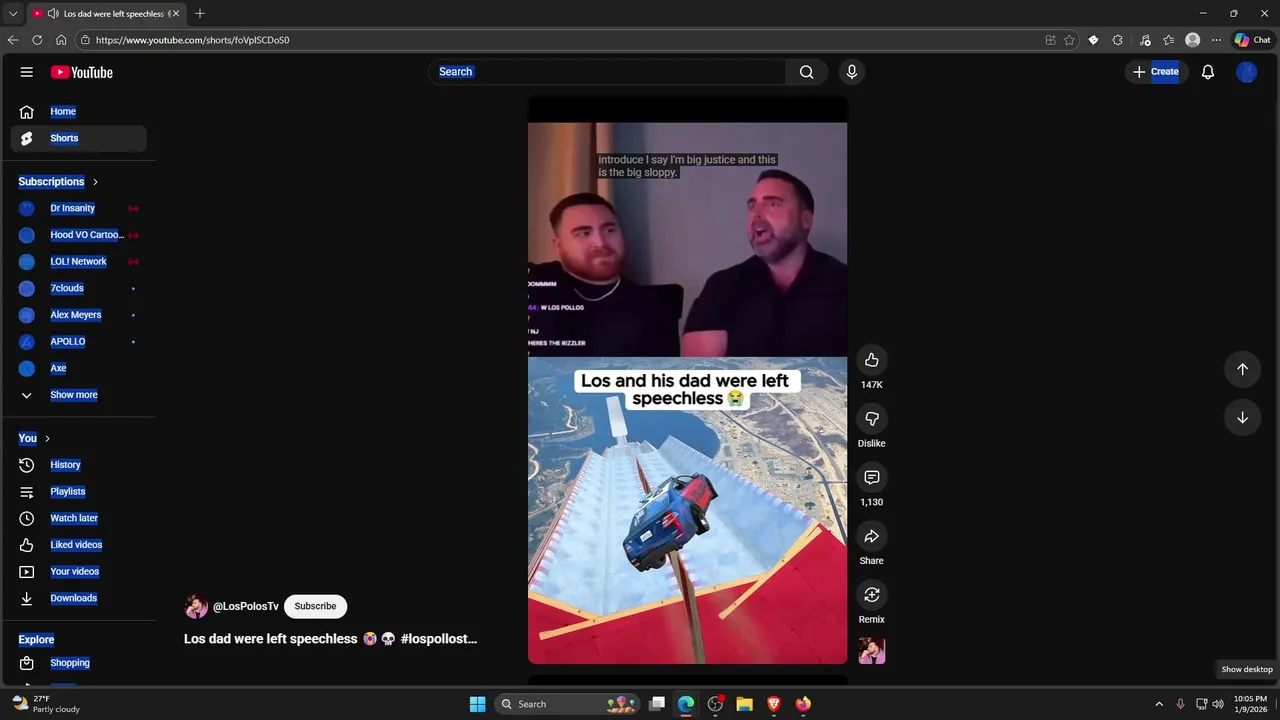Screen dimensions: 1280x720
Task: Open Shopping under Explore
Action: [x=78, y=663]
